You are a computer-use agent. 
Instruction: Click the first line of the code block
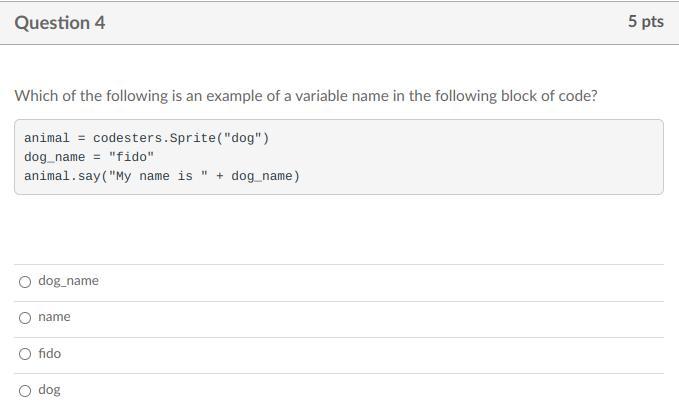click(147, 138)
